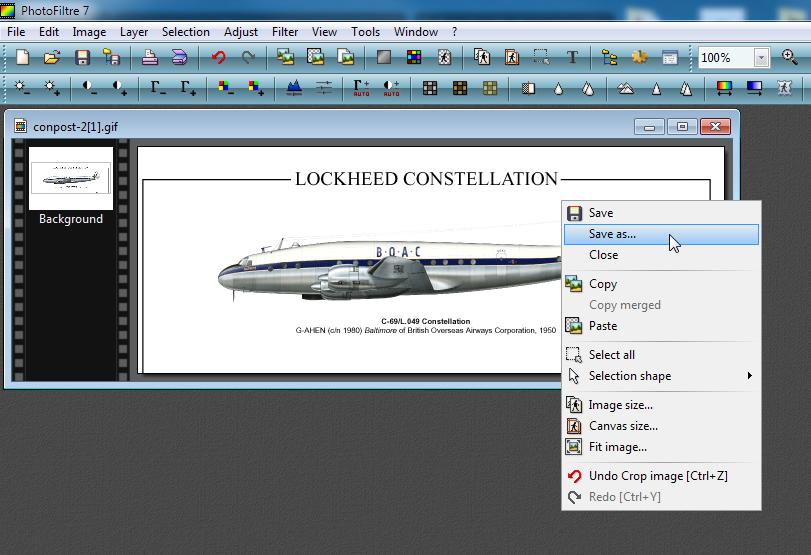
Task: Click the Print icon in toolbar
Action: click(x=149, y=57)
